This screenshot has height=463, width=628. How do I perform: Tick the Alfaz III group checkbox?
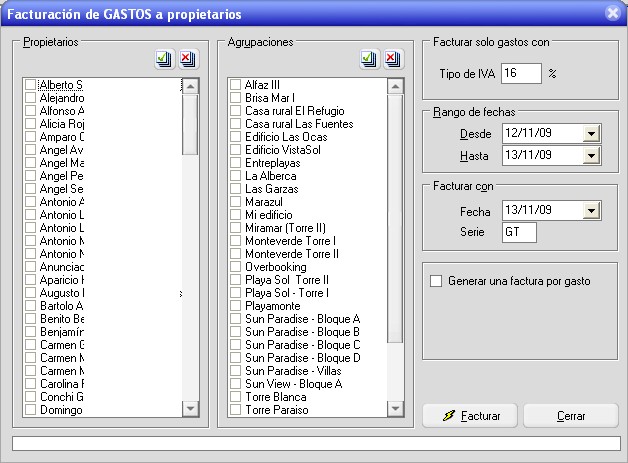pos(236,85)
